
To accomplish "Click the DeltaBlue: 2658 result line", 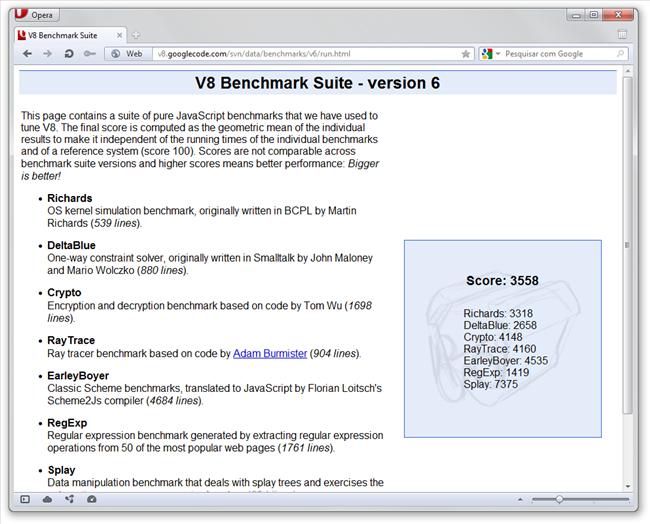I will 500,325.
